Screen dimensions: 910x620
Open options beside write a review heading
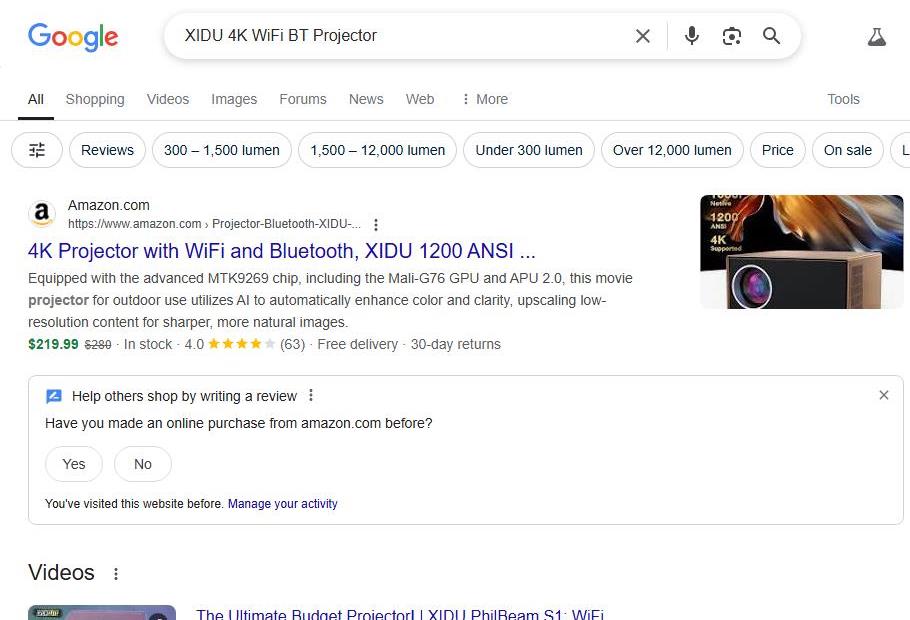click(x=311, y=395)
